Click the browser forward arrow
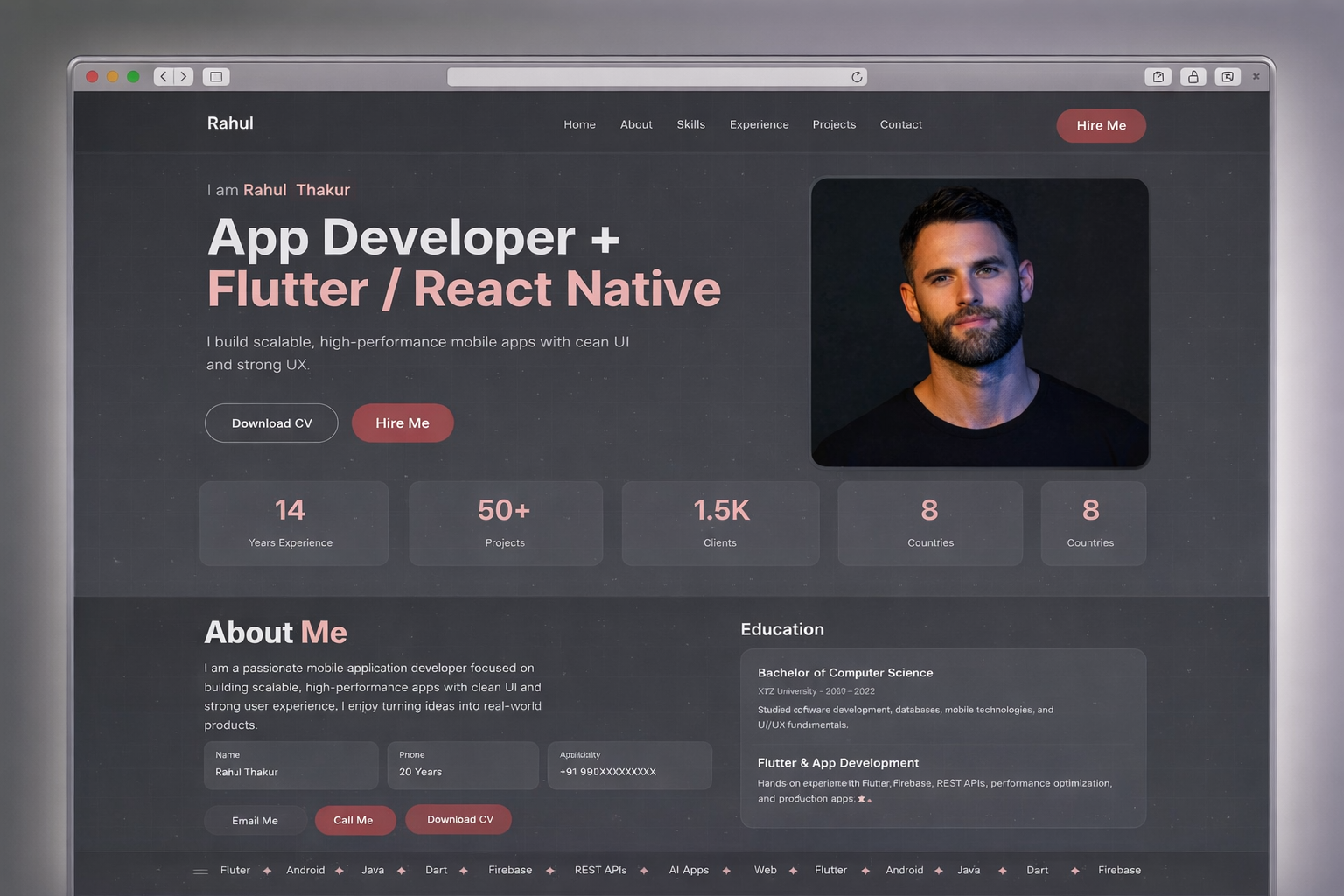The width and height of the screenshot is (1344, 896). tap(184, 77)
